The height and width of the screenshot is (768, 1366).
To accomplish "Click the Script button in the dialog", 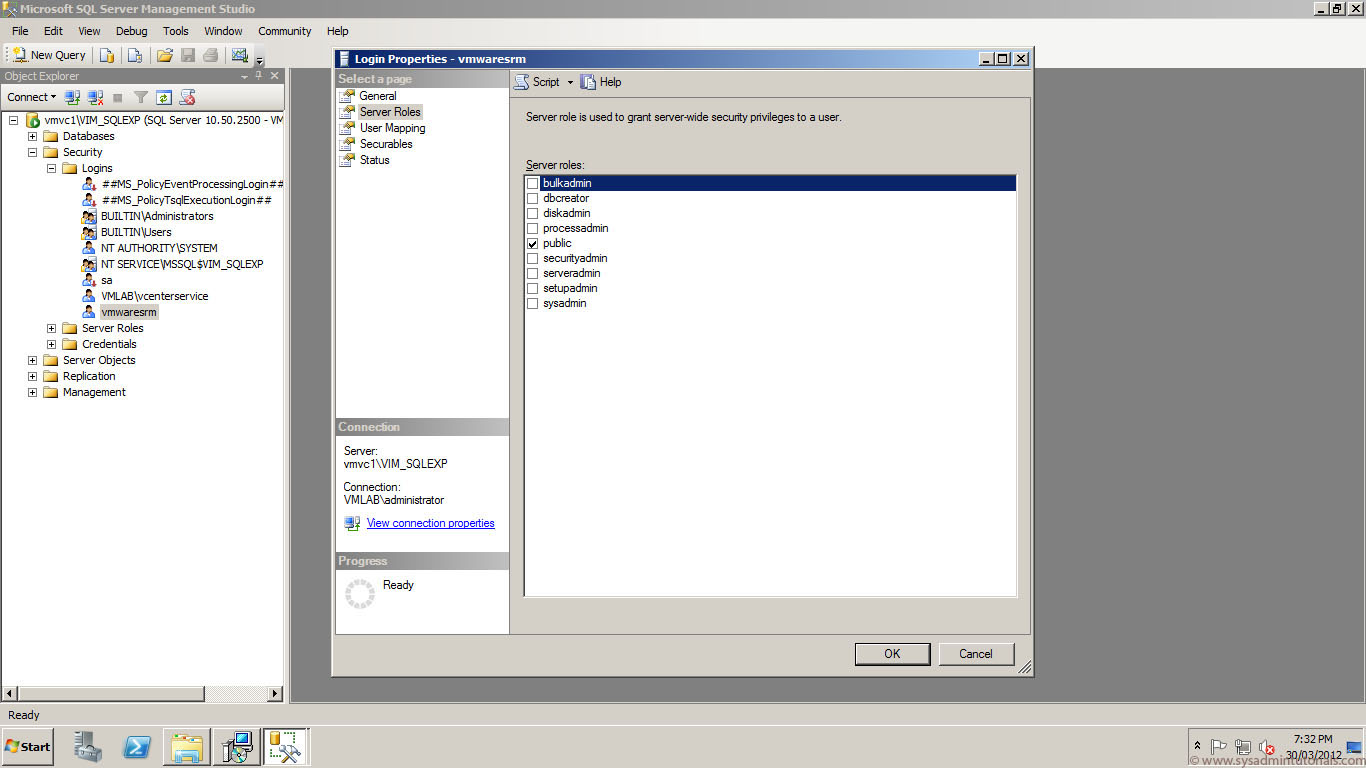I will (537, 82).
